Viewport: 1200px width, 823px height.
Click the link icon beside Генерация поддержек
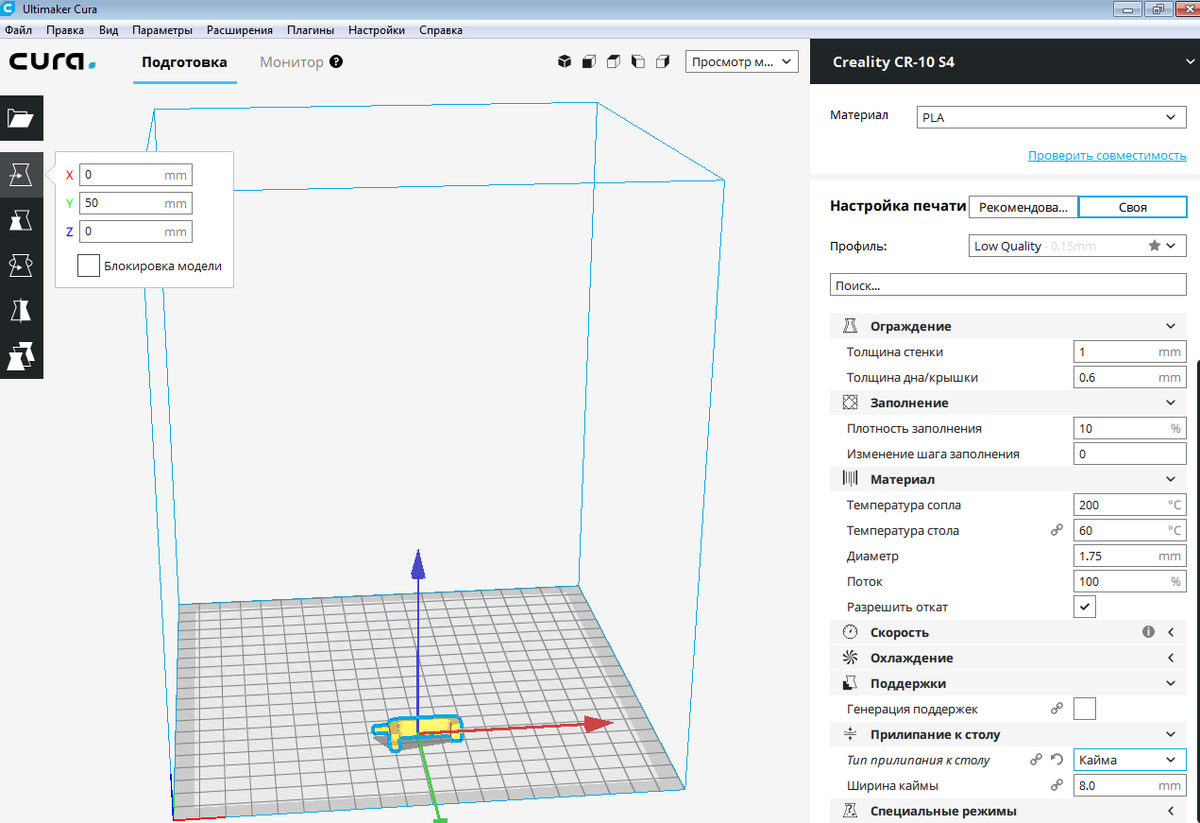pyautogui.click(x=1057, y=709)
